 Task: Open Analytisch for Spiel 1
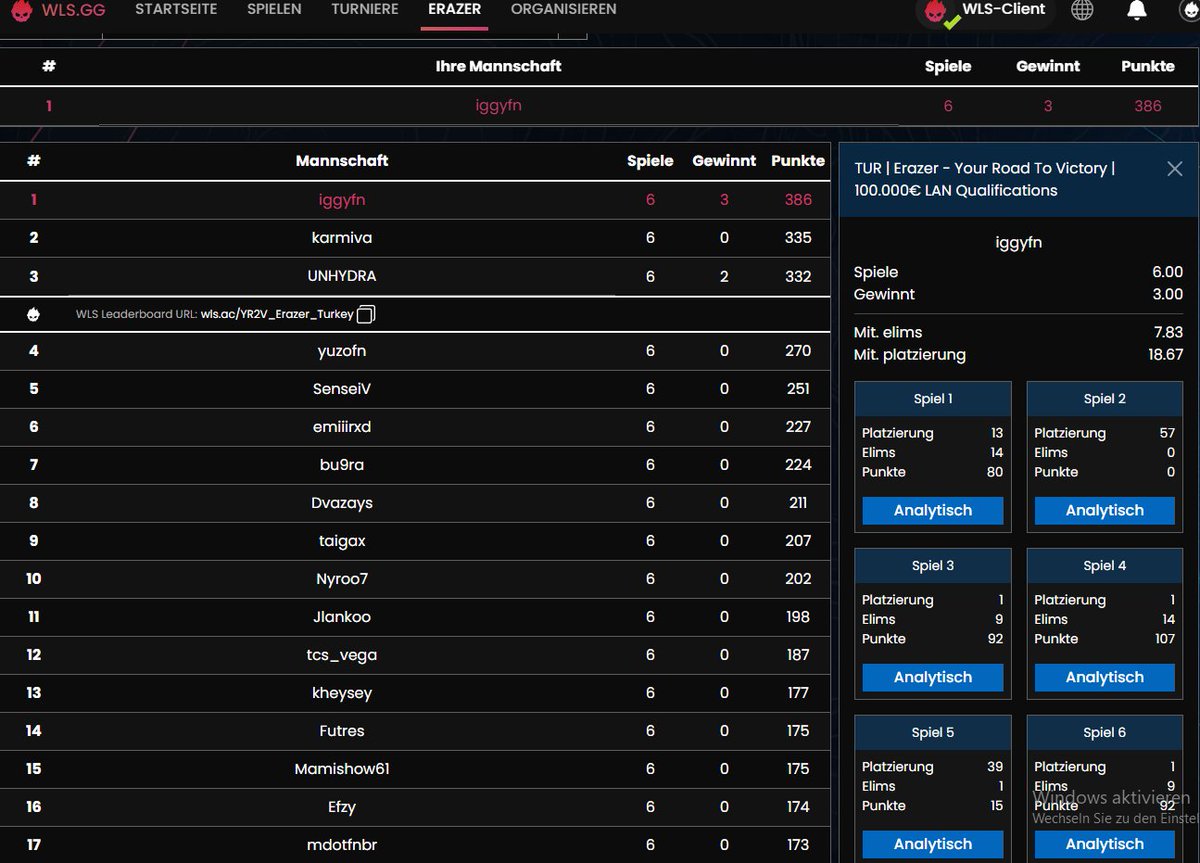[x=933, y=510]
